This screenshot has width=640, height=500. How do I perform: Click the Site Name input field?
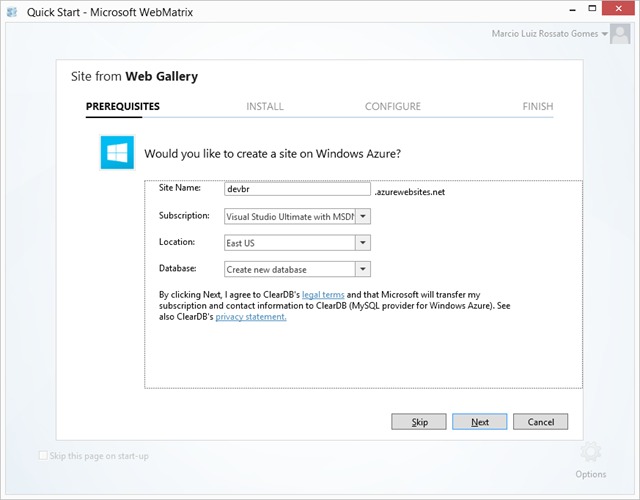coord(297,189)
